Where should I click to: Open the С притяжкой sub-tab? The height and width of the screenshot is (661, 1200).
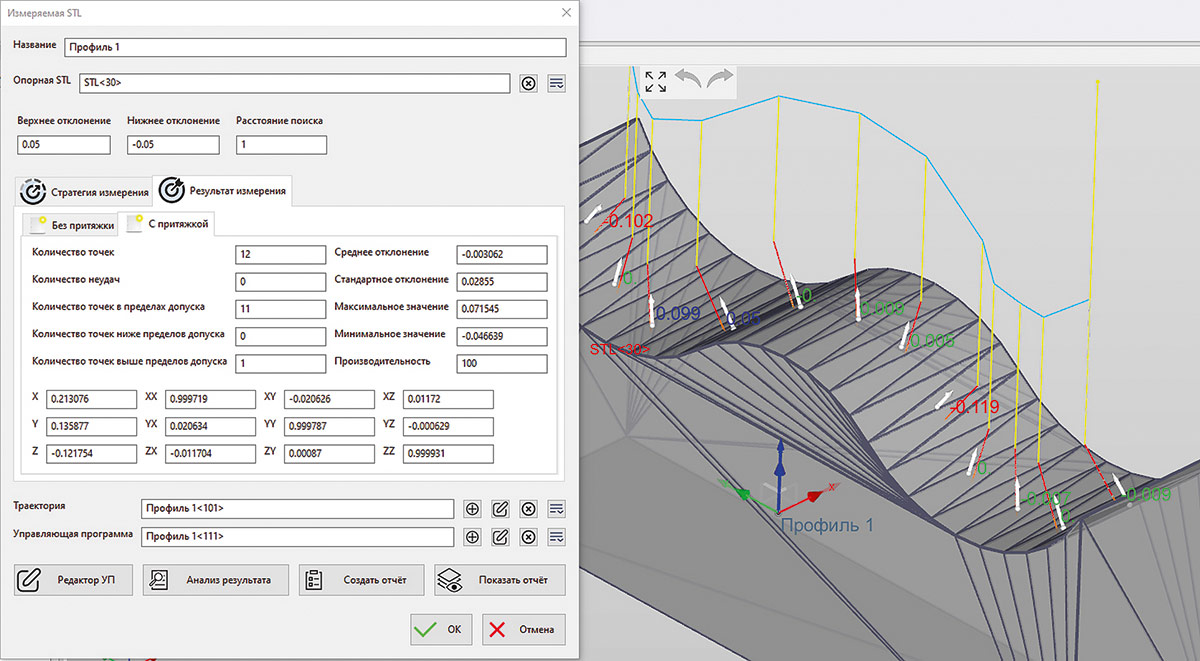click(x=167, y=223)
